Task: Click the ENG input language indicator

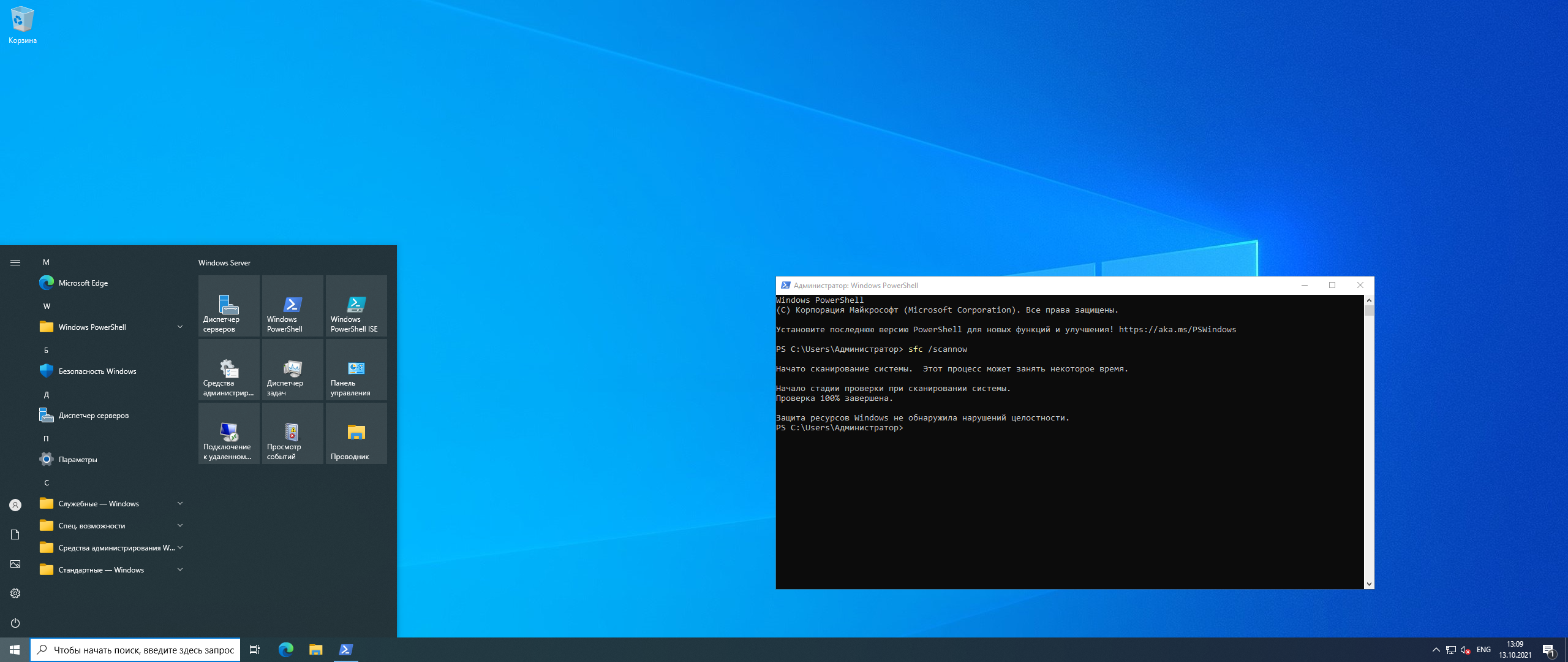Action: (x=1483, y=650)
